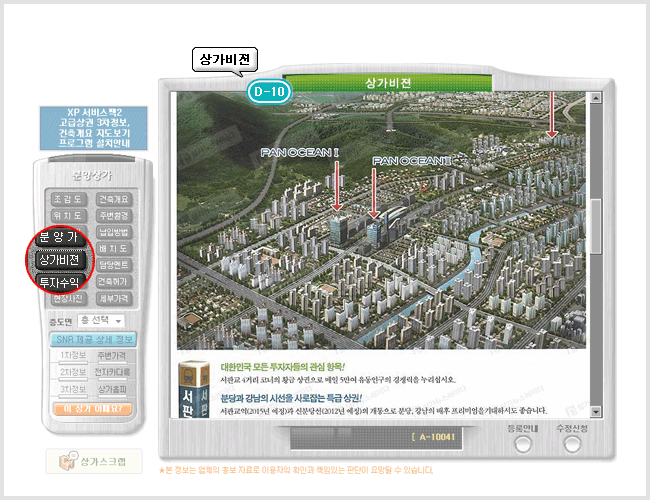Select the 상가비전 menu button

point(59,260)
